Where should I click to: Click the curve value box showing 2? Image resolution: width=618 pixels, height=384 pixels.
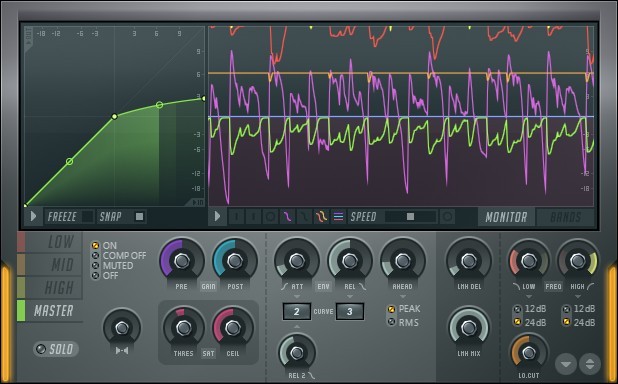(297, 311)
